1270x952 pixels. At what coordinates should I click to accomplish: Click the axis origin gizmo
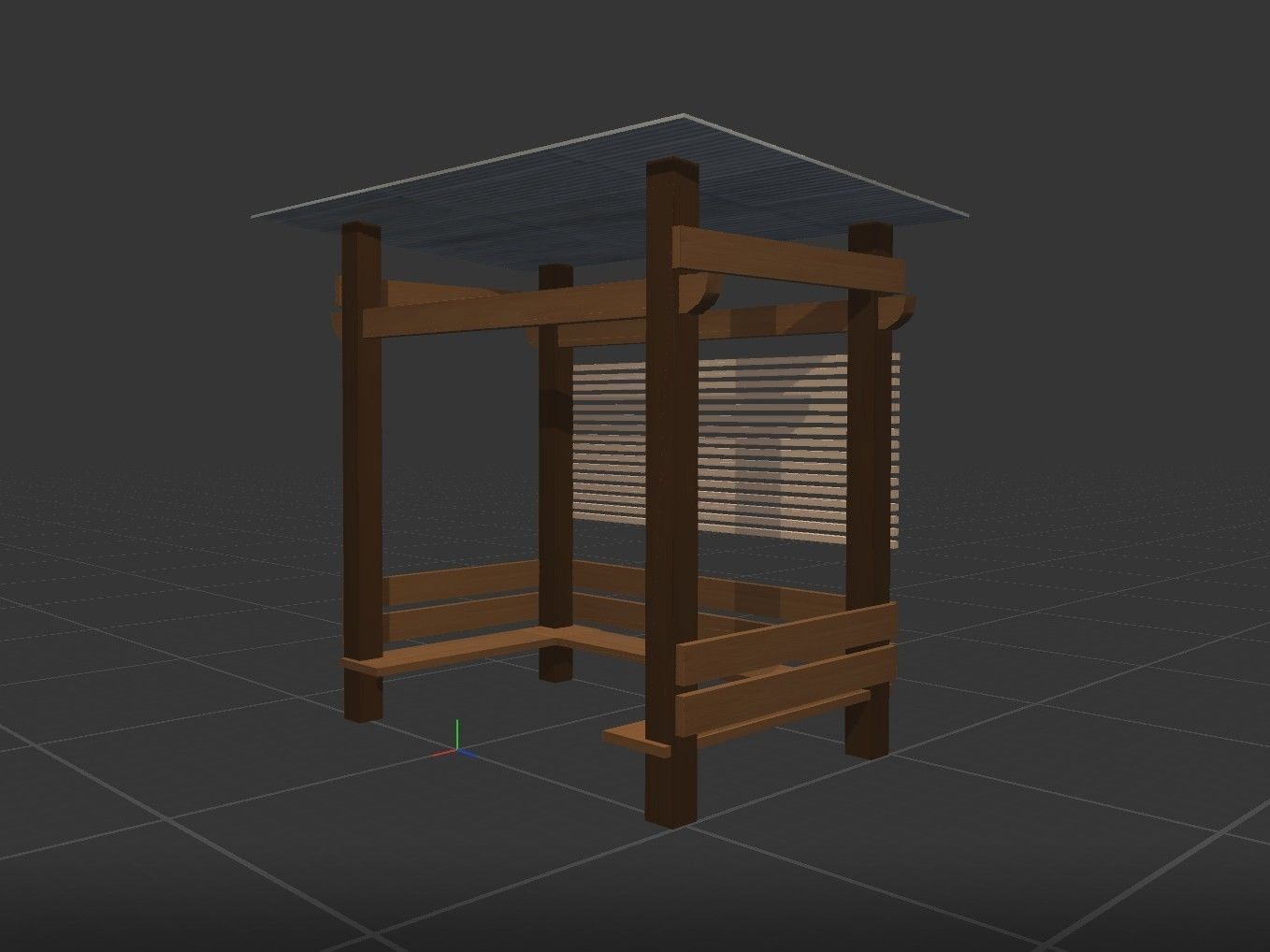457,749
